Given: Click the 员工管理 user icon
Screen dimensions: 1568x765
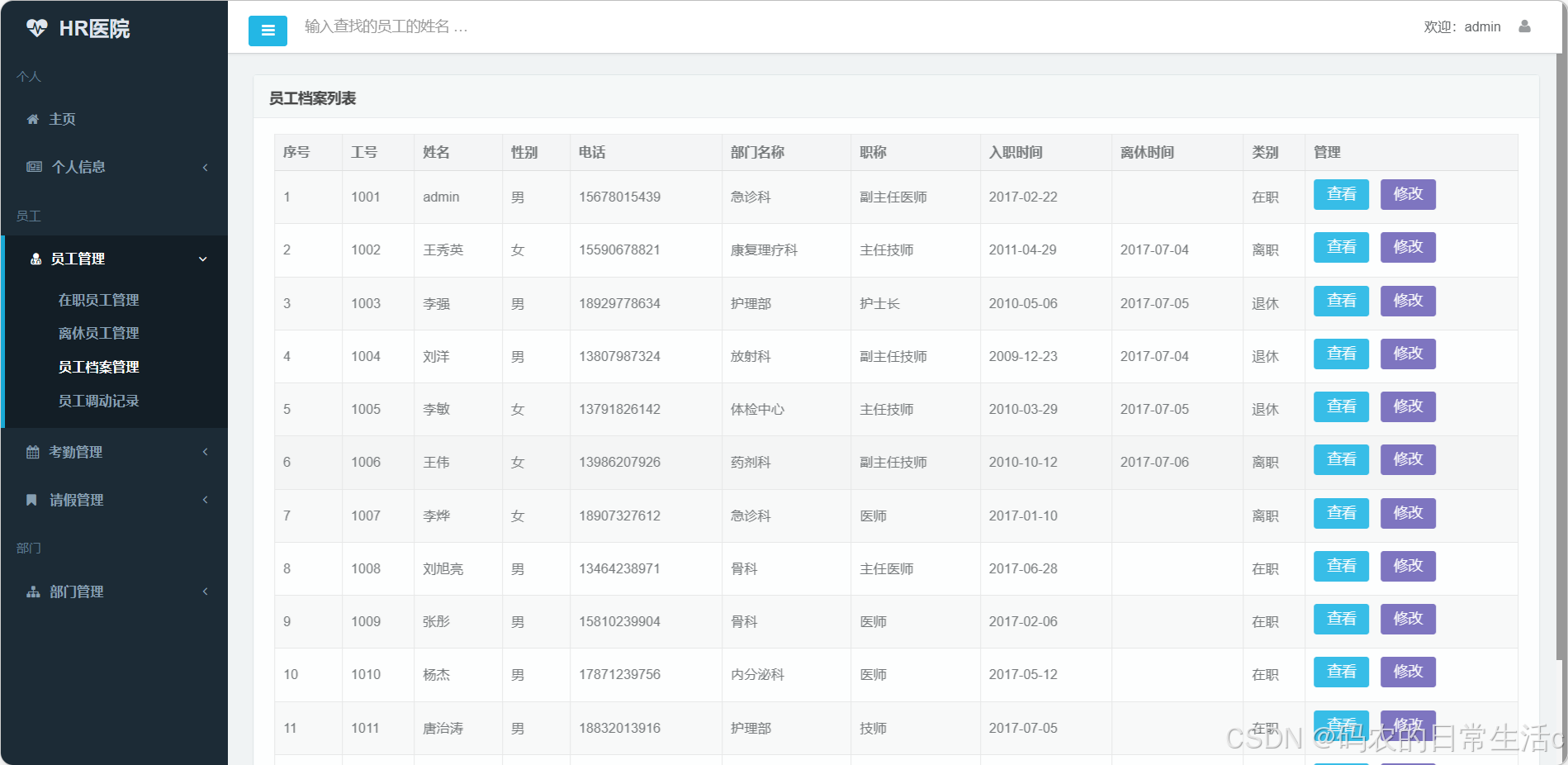Looking at the screenshot, I should 35,259.
